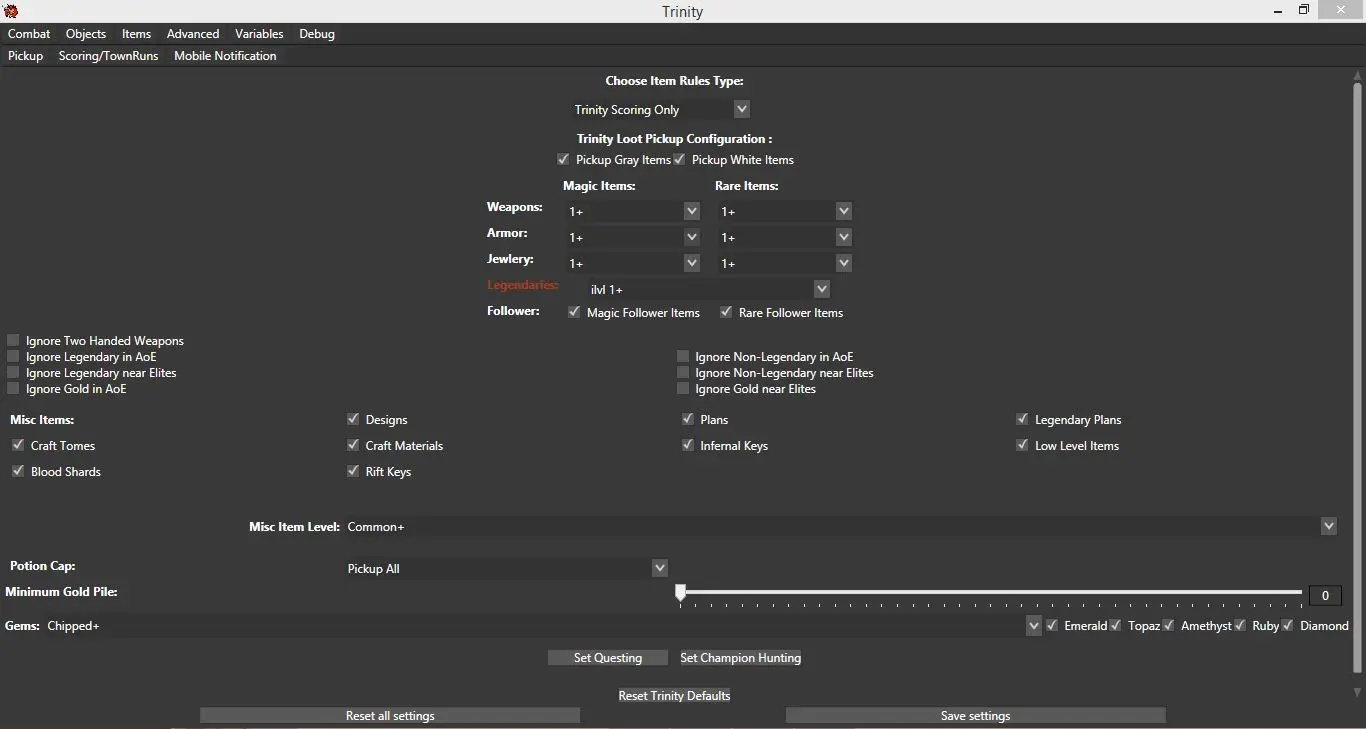This screenshot has width=1366, height=729.
Task: Open the Debug menu
Action: tap(317, 34)
